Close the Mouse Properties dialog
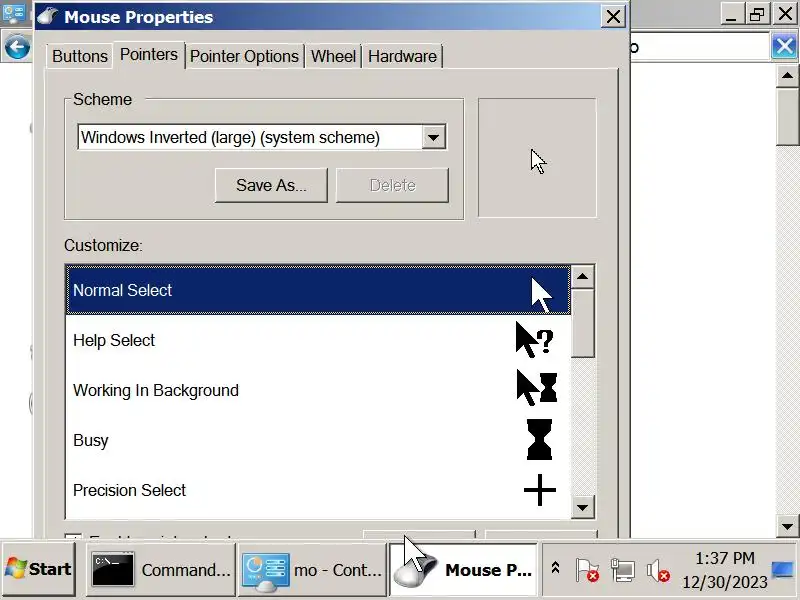 [613, 17]
